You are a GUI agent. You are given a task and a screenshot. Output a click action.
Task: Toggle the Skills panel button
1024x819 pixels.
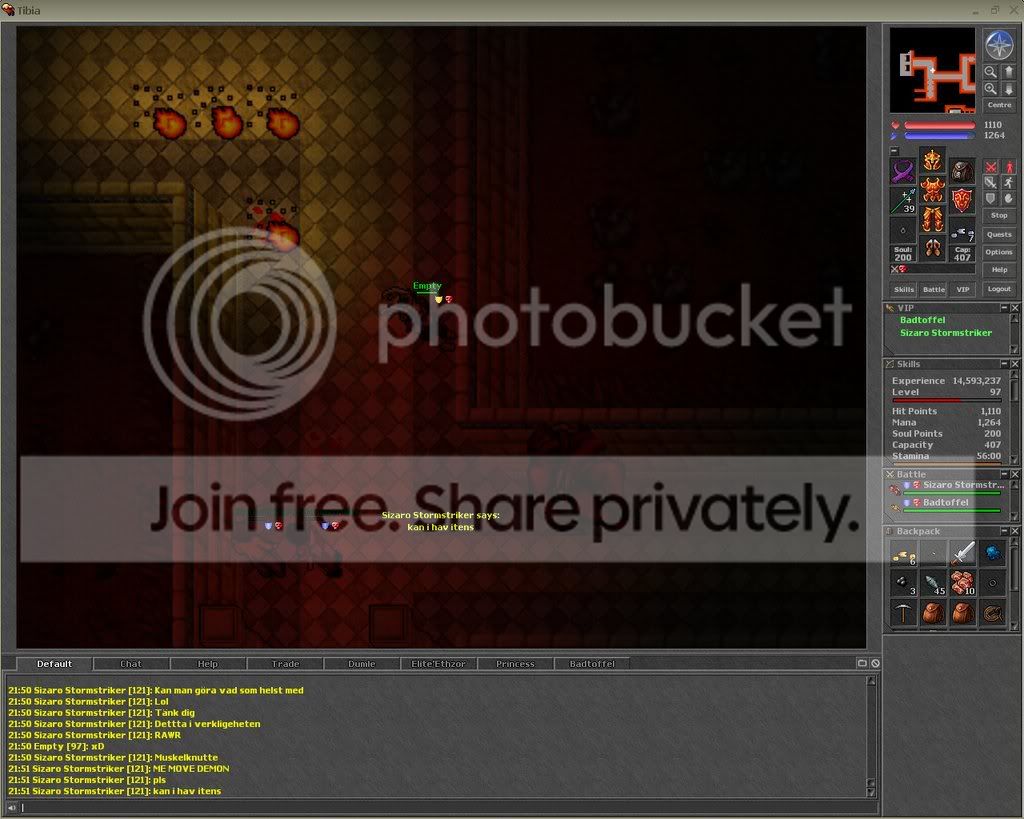pyautogui.click(x=904, y=289)
